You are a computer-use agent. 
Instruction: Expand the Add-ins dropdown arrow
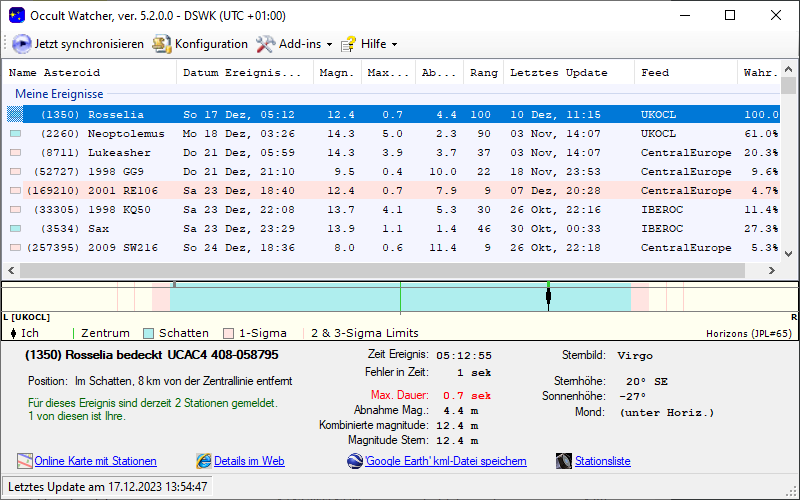coord(329,45)
